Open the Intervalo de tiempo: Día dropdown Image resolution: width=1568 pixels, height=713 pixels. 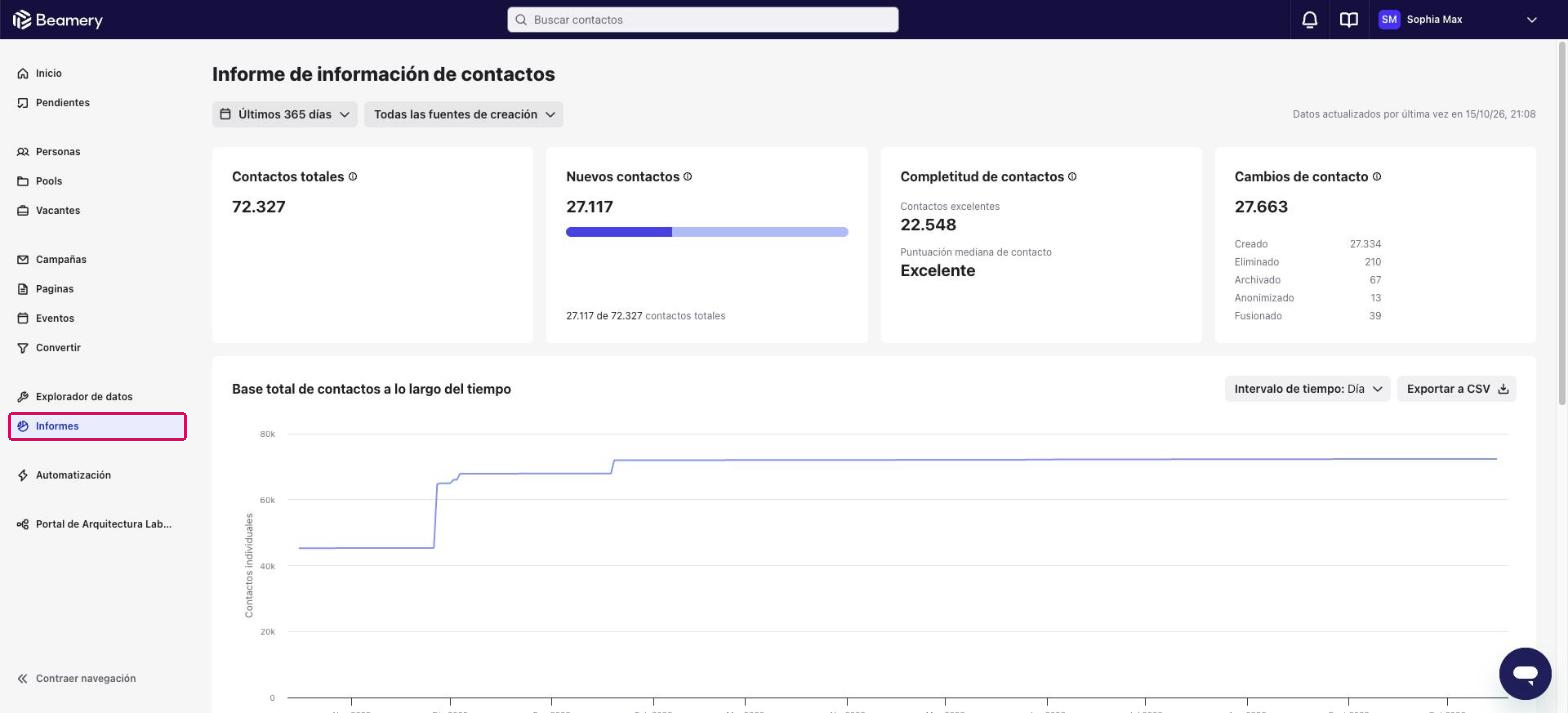(1308, 389)
